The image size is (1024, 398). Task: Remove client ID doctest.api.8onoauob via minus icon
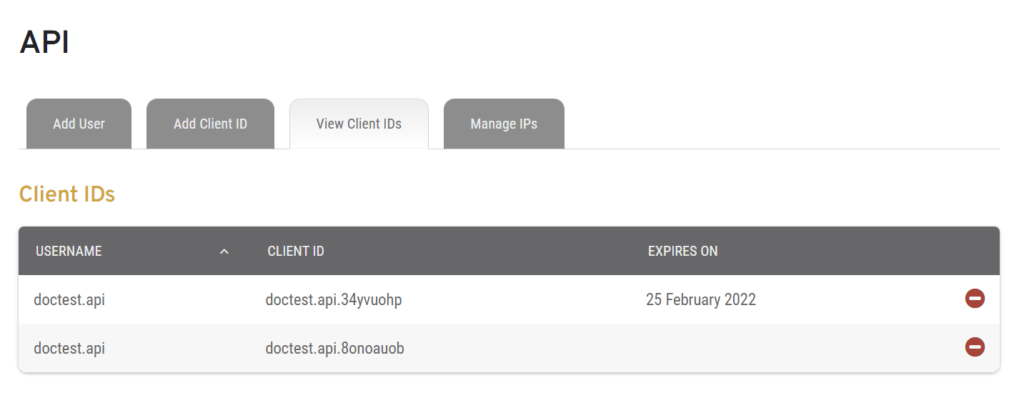pyautogui.click(x=974, y=347)
